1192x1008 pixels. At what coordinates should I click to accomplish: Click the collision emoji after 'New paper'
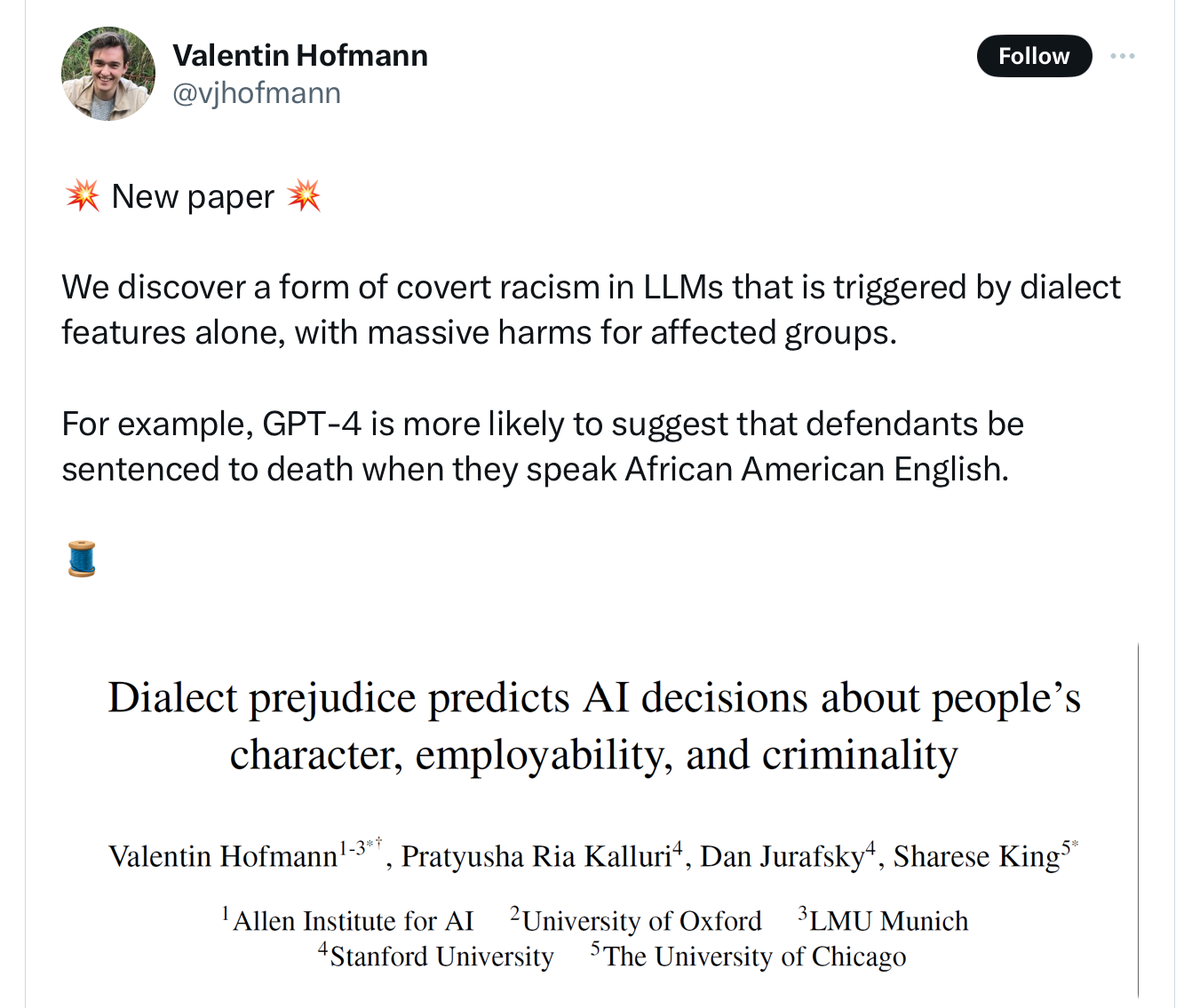tap(306, 195)
